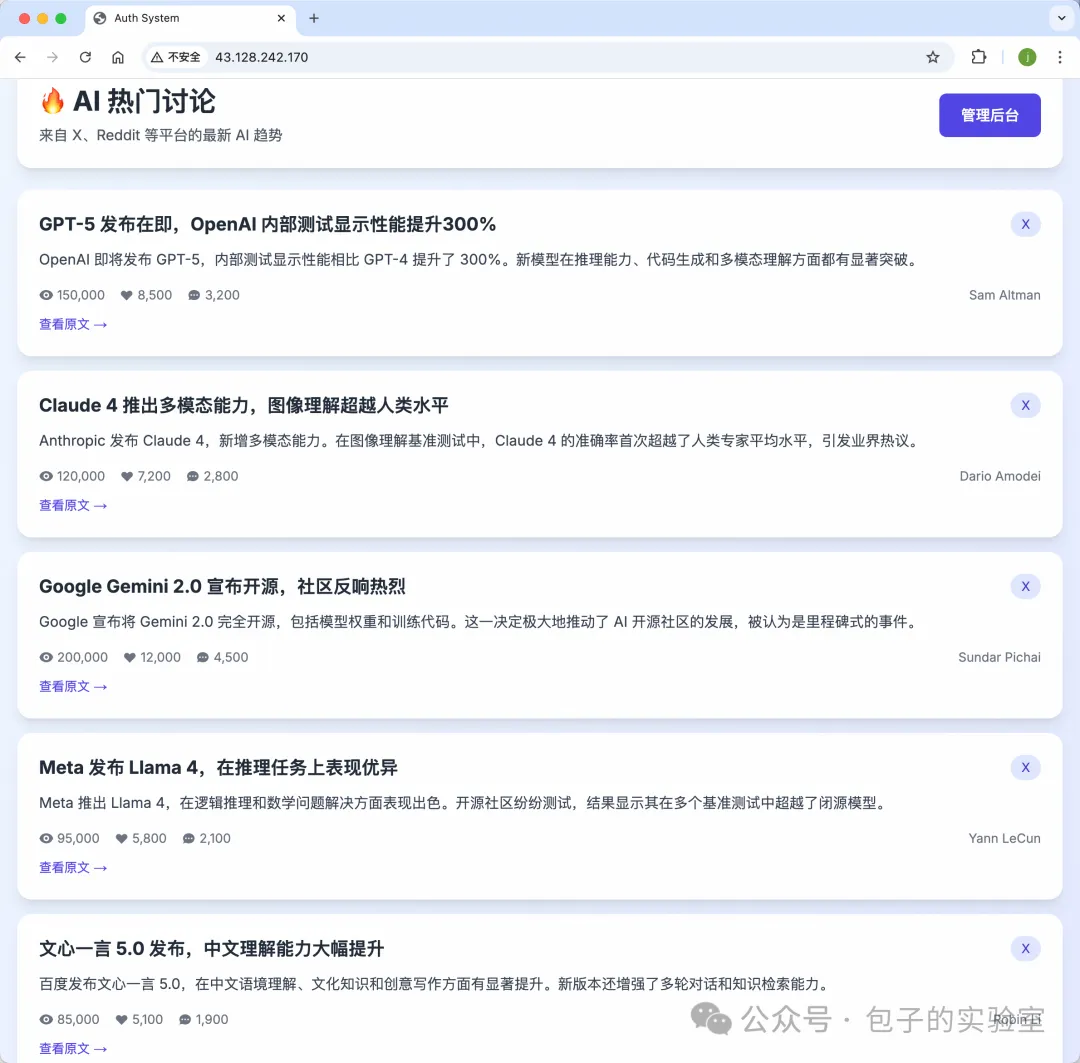This screenshot has width=1080, height=1063.
Task: Open 查看原文 link under Google Gemini post
Action: (x=73, y=687)
